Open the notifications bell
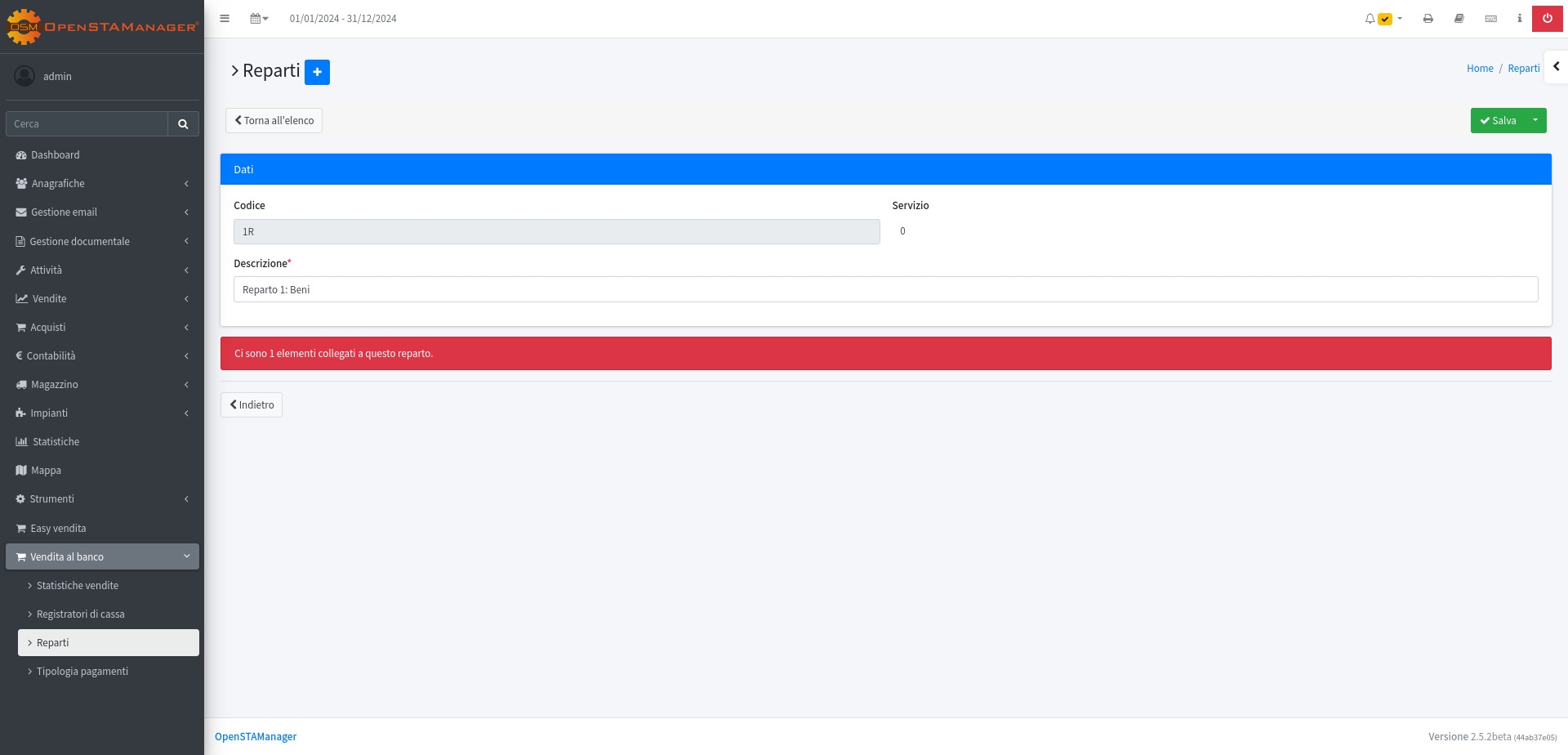 [x=1370, y=19]
